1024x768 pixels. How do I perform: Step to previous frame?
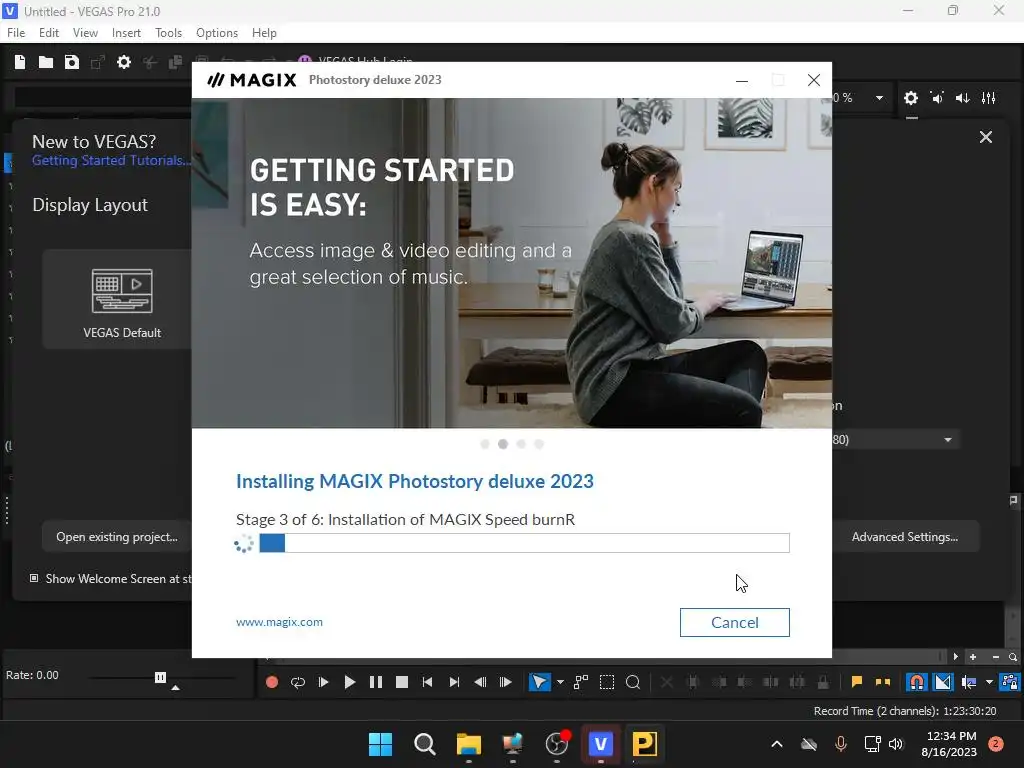coord(480,682)
